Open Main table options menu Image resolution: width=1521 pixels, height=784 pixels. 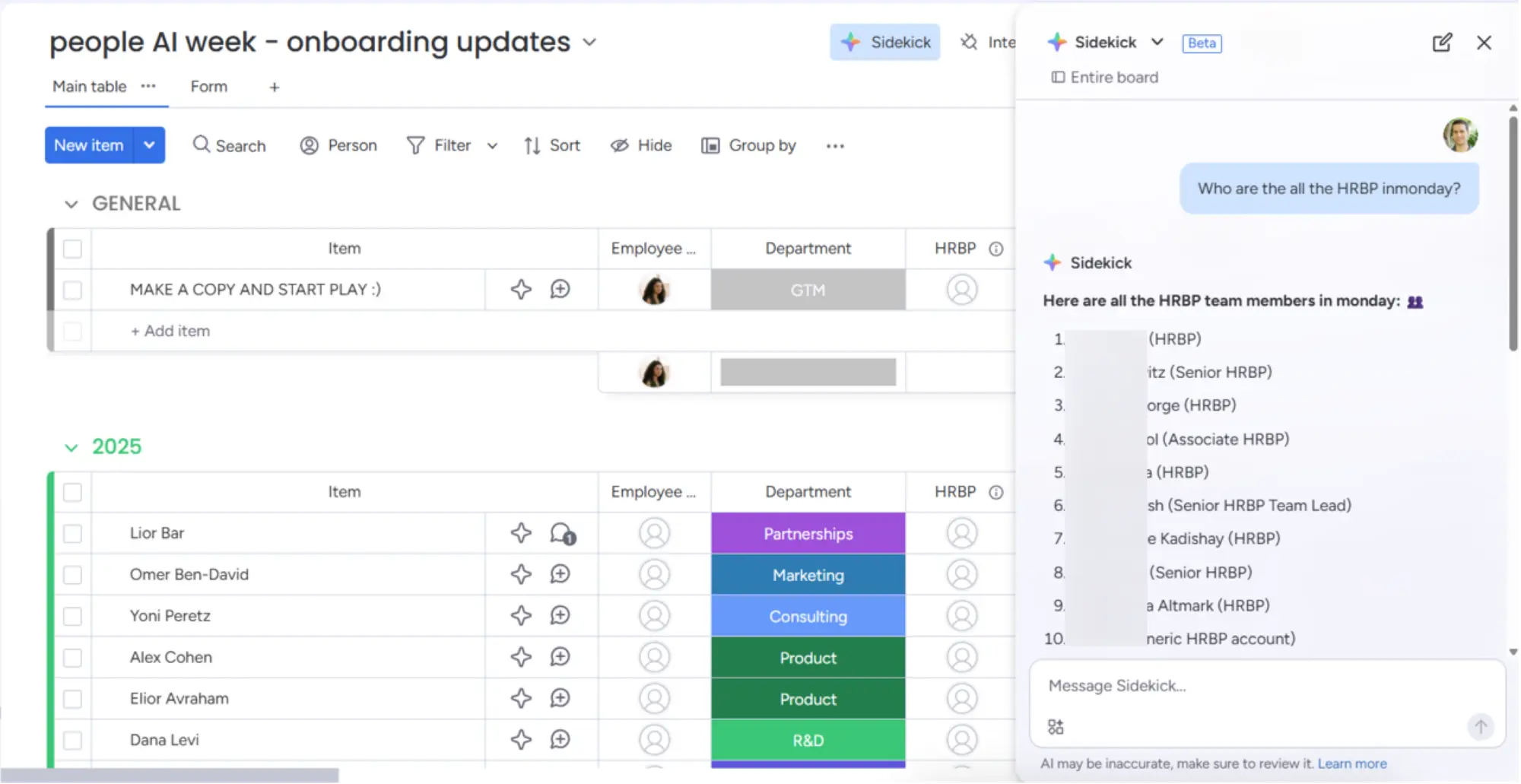(x=148, y=87)
